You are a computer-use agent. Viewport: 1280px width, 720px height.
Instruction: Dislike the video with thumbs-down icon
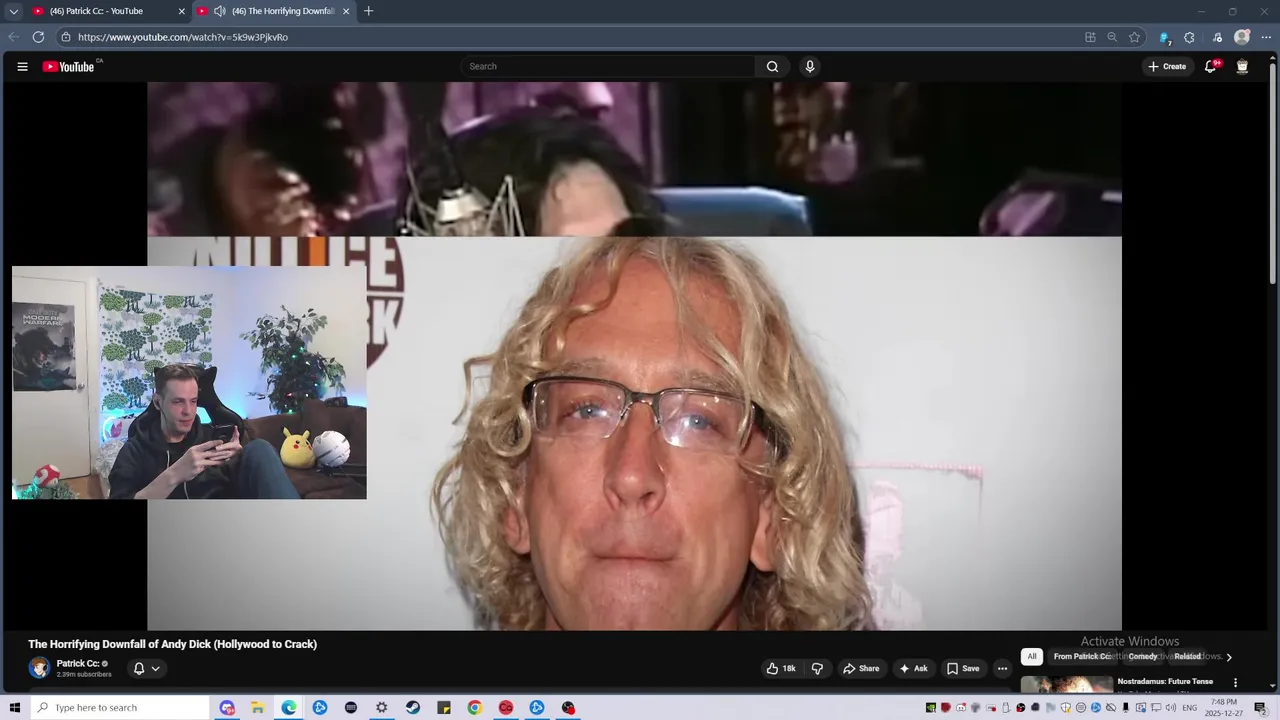pyautogui.click(x=817, y=669)
